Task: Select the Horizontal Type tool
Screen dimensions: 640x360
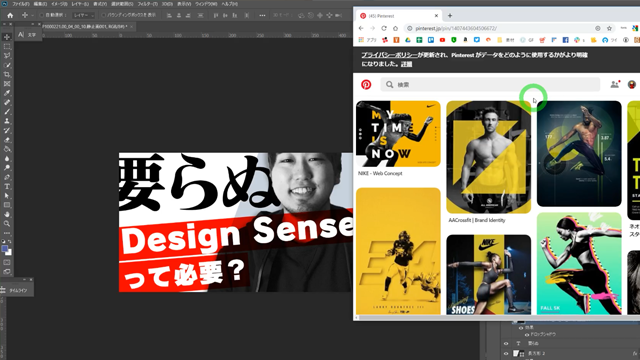Action: click(x=7, y=187)
